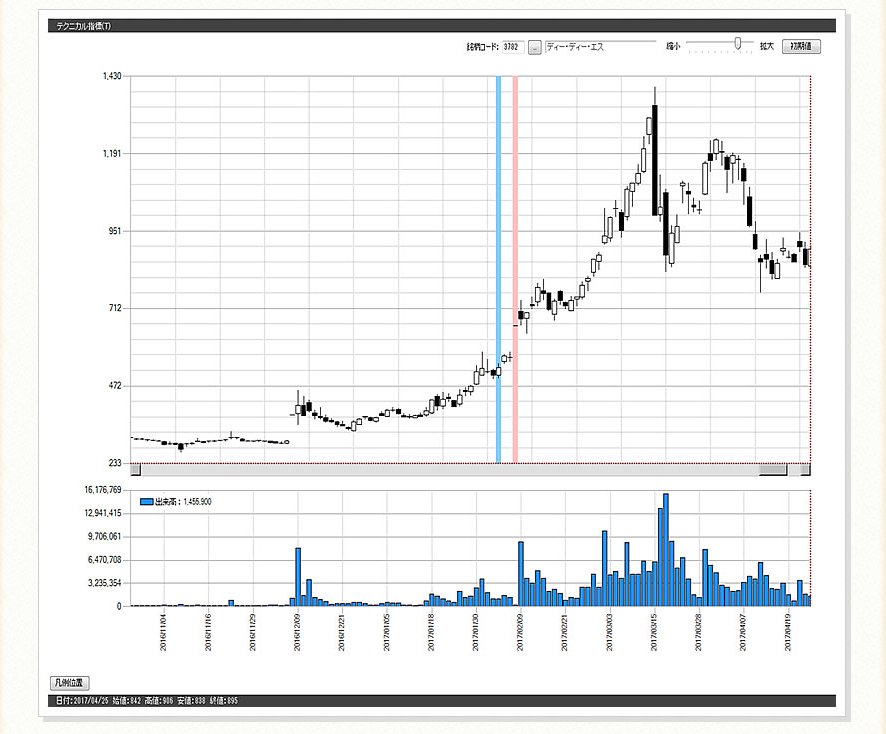Click the status bar showing 日付:2017/04/25
Viewport: 886px width, 734px height.
(x=147, y=701)
